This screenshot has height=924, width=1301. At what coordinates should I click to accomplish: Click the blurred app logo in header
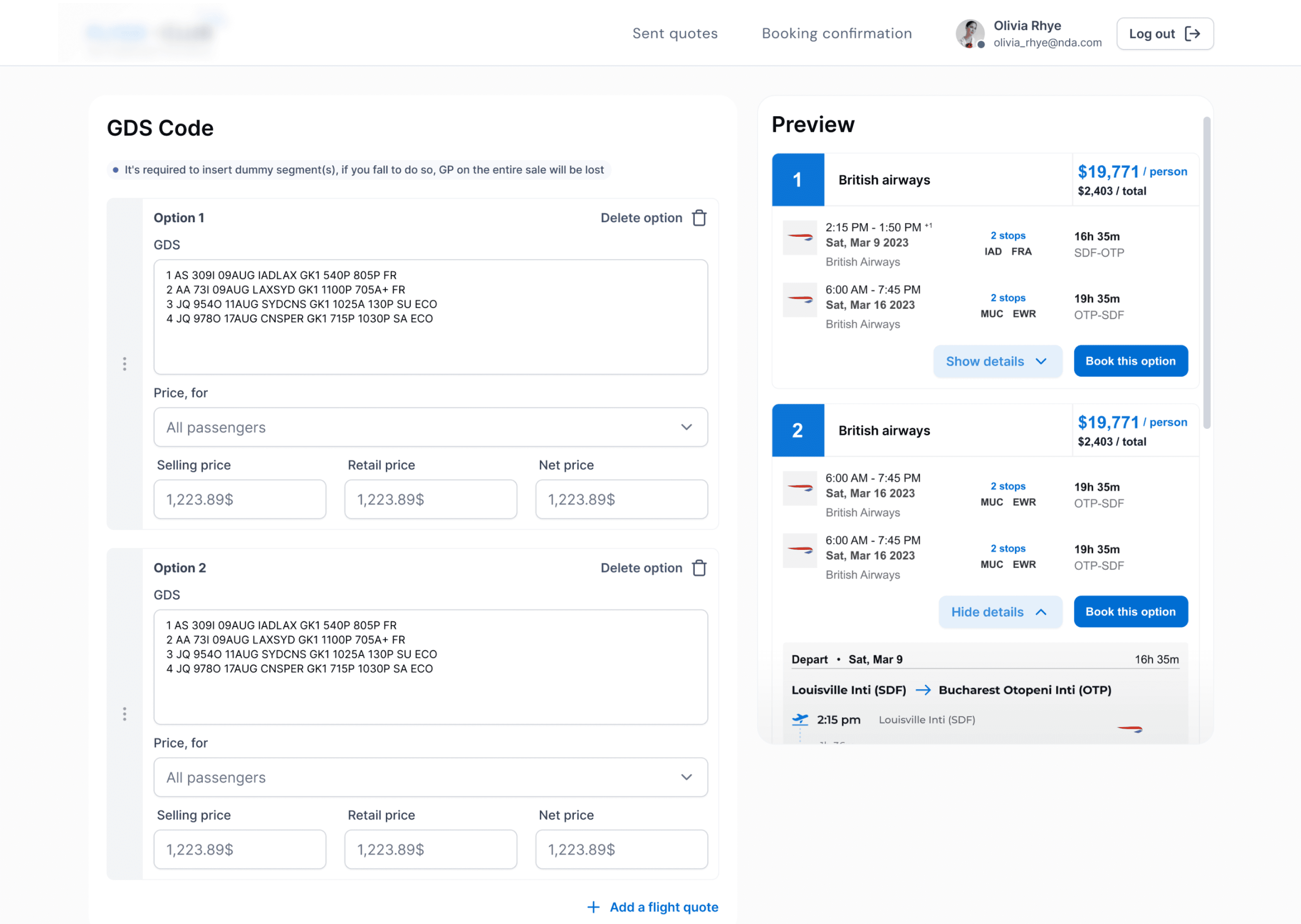[149, 32]
